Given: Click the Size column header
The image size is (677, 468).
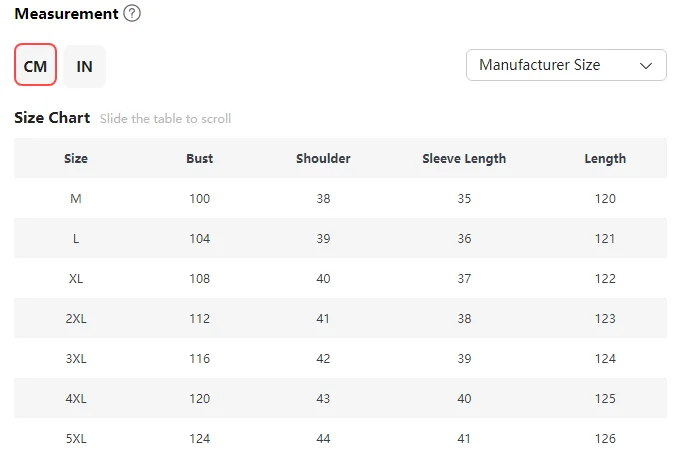Looking at the screenshot, I should pos(76,158).
